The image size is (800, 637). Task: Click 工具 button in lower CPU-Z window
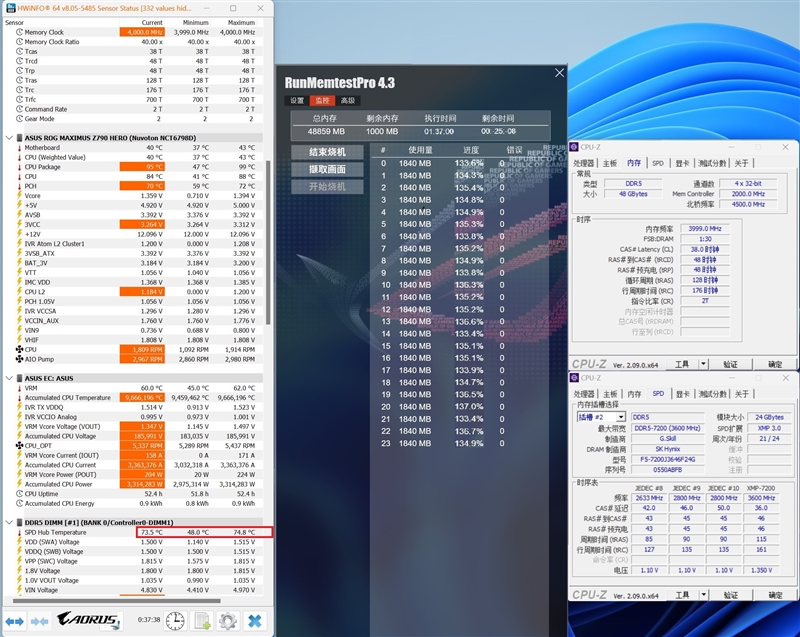(x=682, y=595)
